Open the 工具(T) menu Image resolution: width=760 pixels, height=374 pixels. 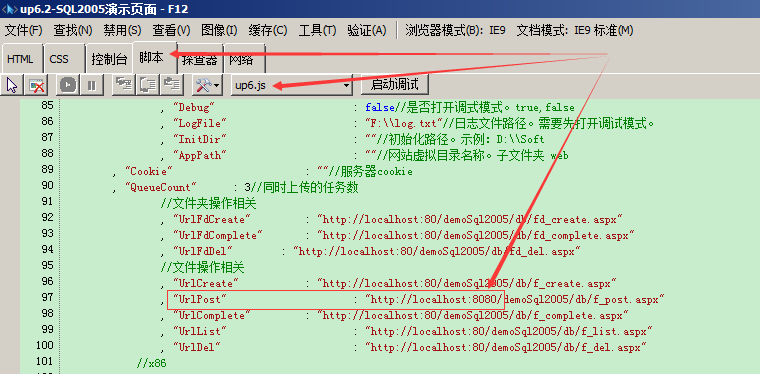click(317, 31)
